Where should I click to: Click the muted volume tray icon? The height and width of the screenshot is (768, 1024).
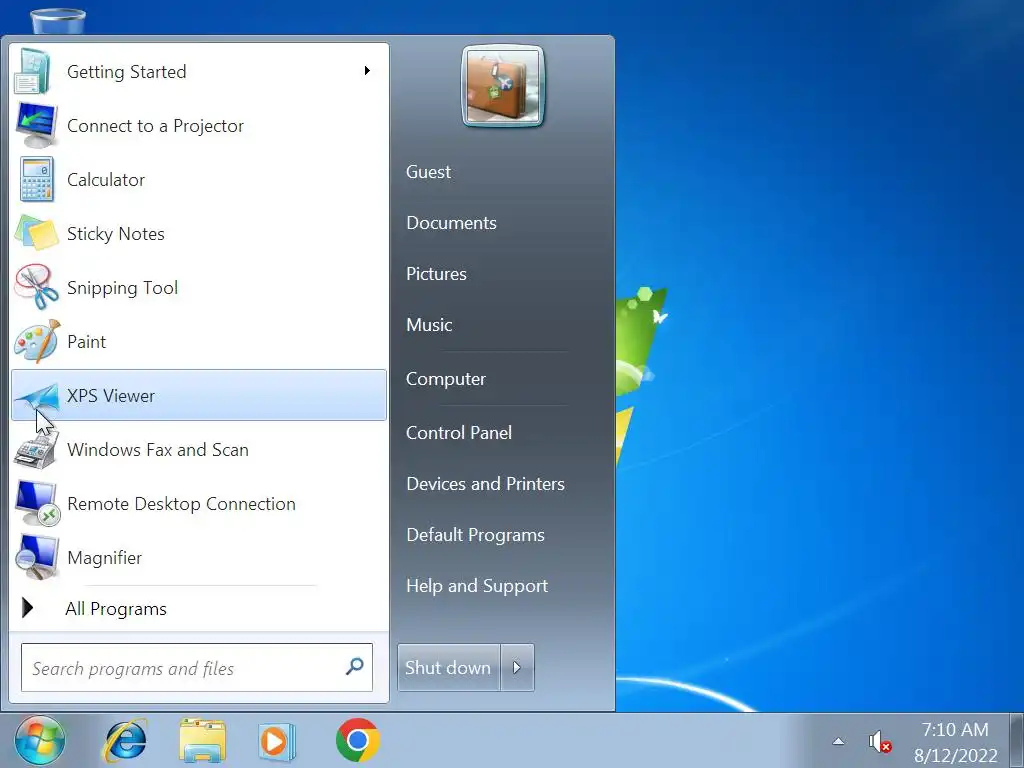879,742
